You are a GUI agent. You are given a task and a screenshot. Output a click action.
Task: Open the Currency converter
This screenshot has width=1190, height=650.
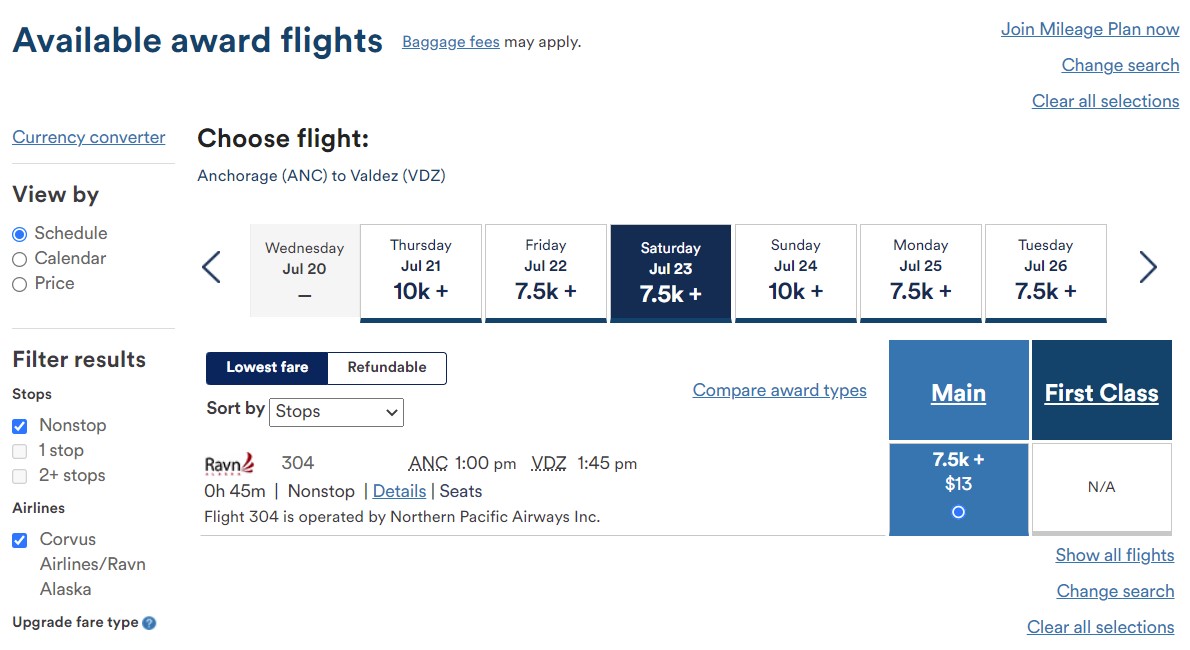(x=88, y=137)
